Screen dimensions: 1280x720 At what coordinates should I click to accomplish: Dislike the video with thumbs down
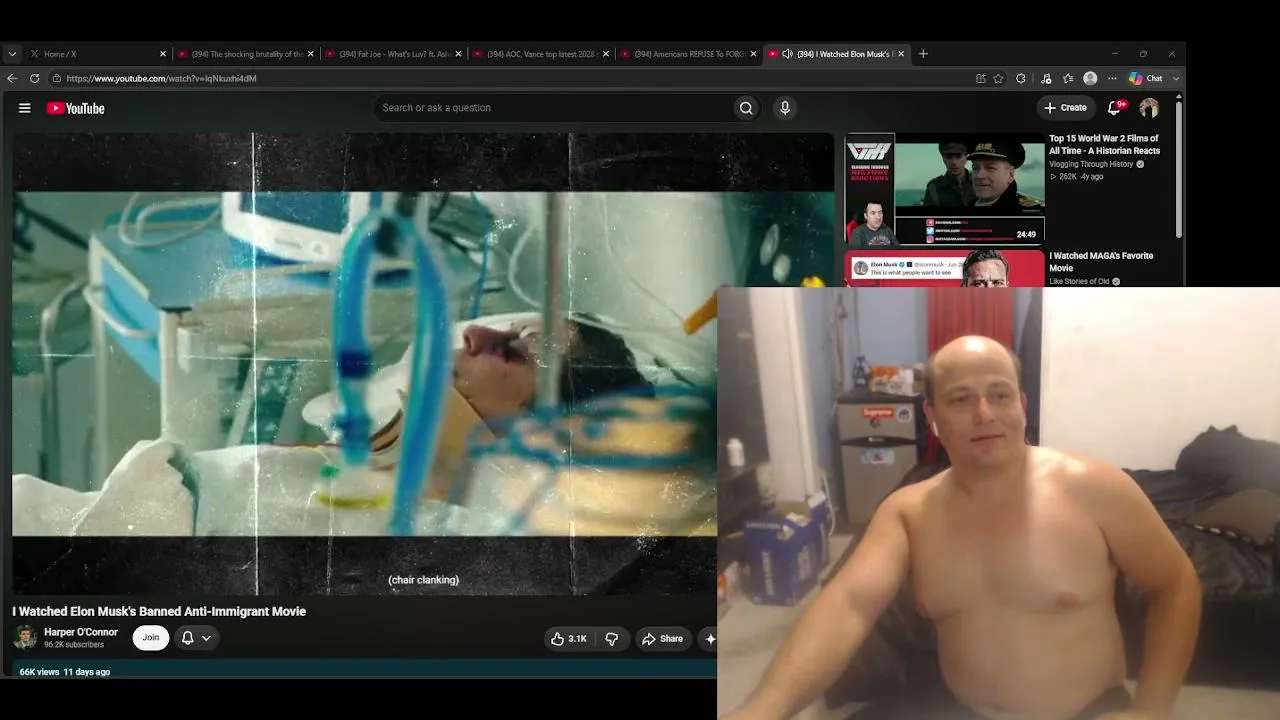click(612, 639)
